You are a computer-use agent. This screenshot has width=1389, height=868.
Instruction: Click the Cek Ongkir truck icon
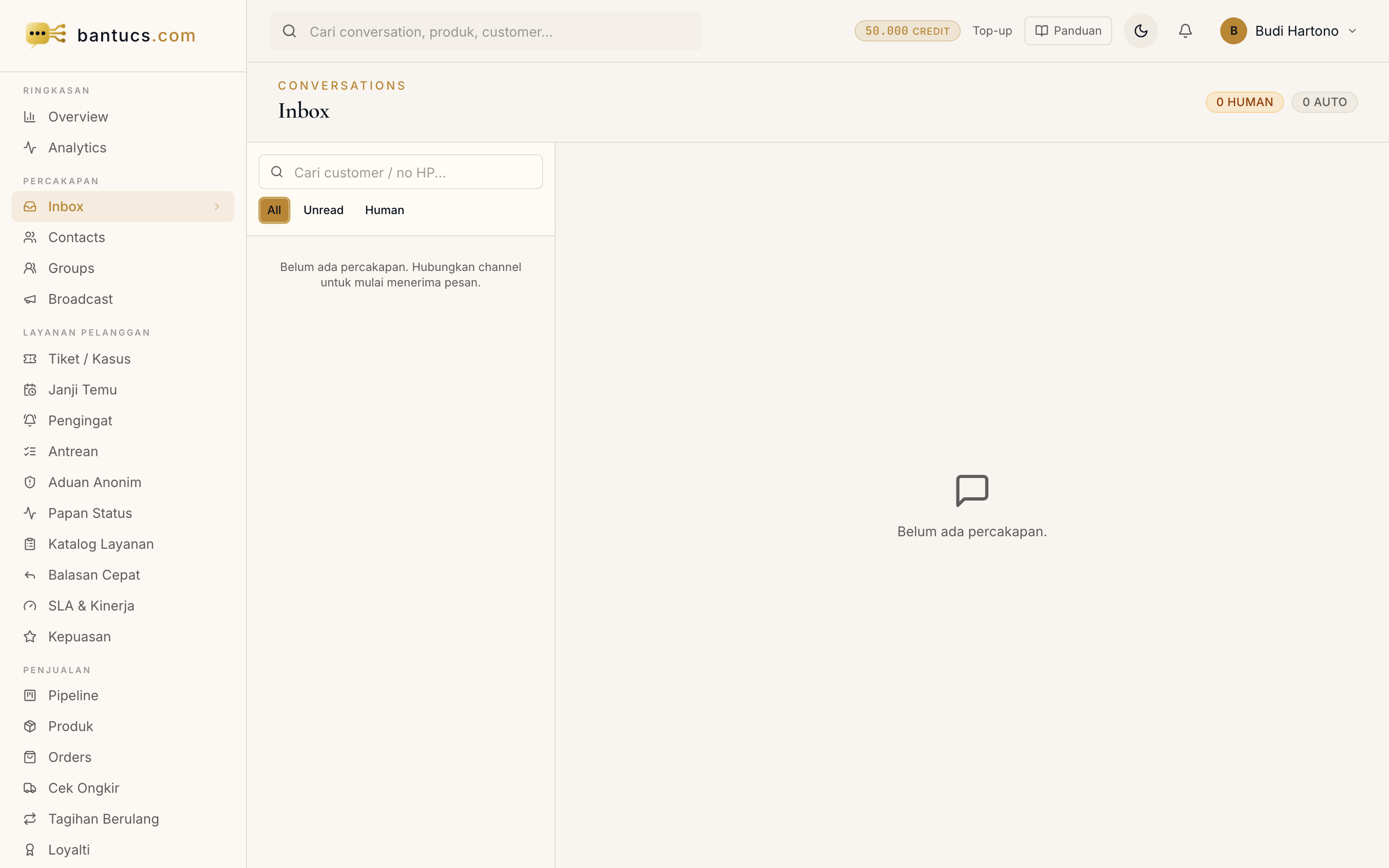[x=30, y=788]
